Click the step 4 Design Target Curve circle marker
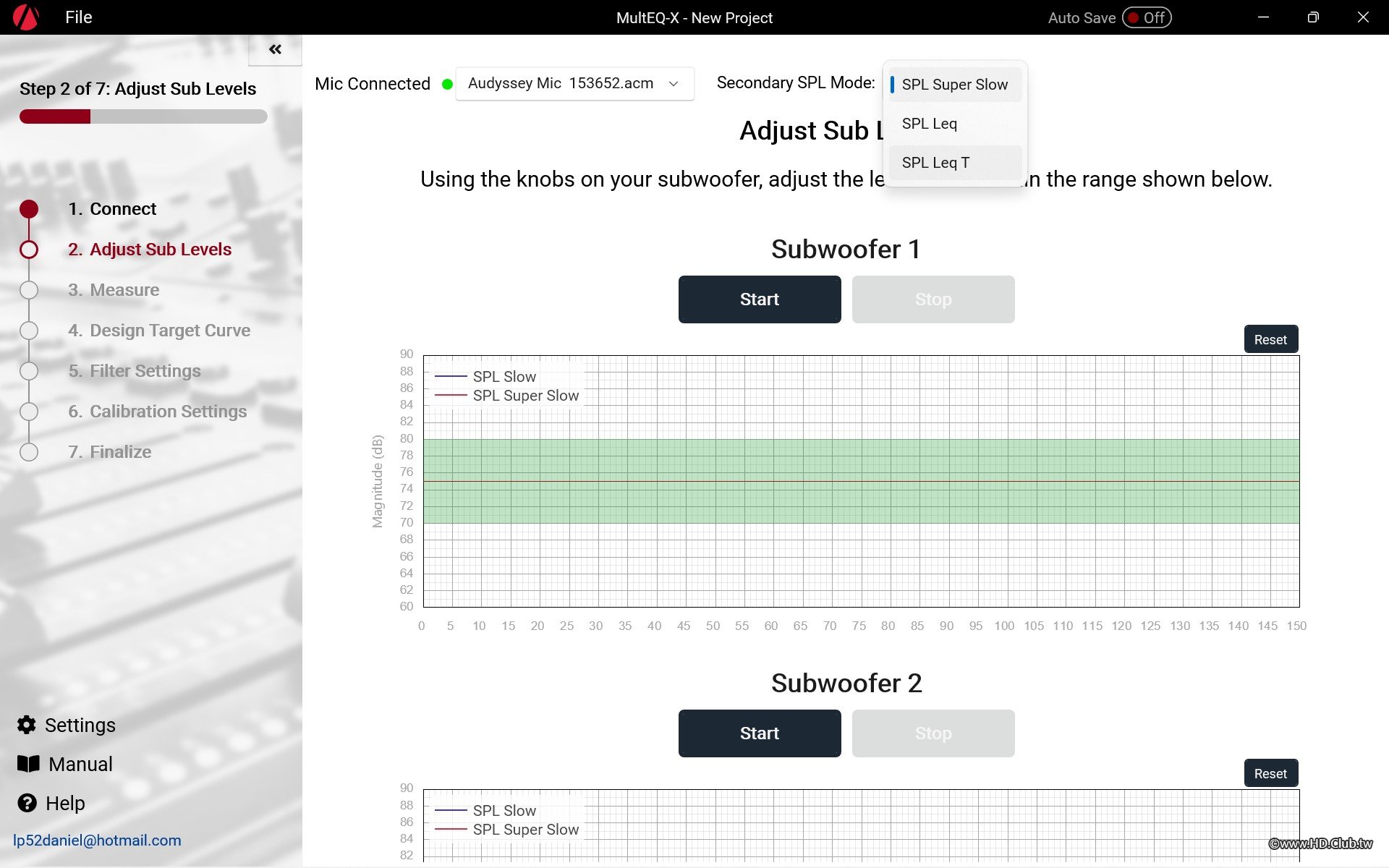This screenshot has height=868, width=1389. point(29,331)
